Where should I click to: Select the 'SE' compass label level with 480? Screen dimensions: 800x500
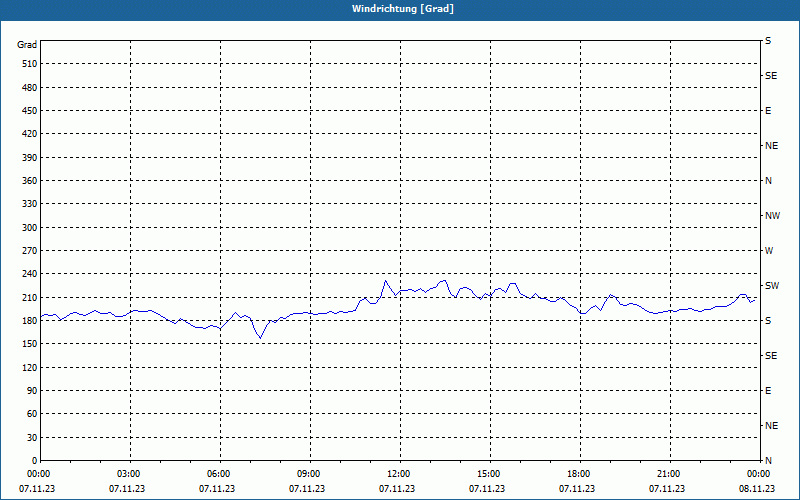(771, 76)
